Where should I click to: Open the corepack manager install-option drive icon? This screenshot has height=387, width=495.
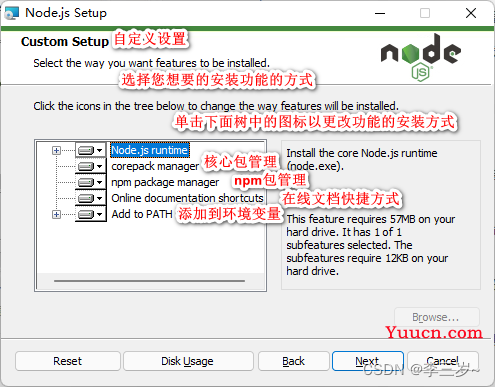[x=90, y=166]
